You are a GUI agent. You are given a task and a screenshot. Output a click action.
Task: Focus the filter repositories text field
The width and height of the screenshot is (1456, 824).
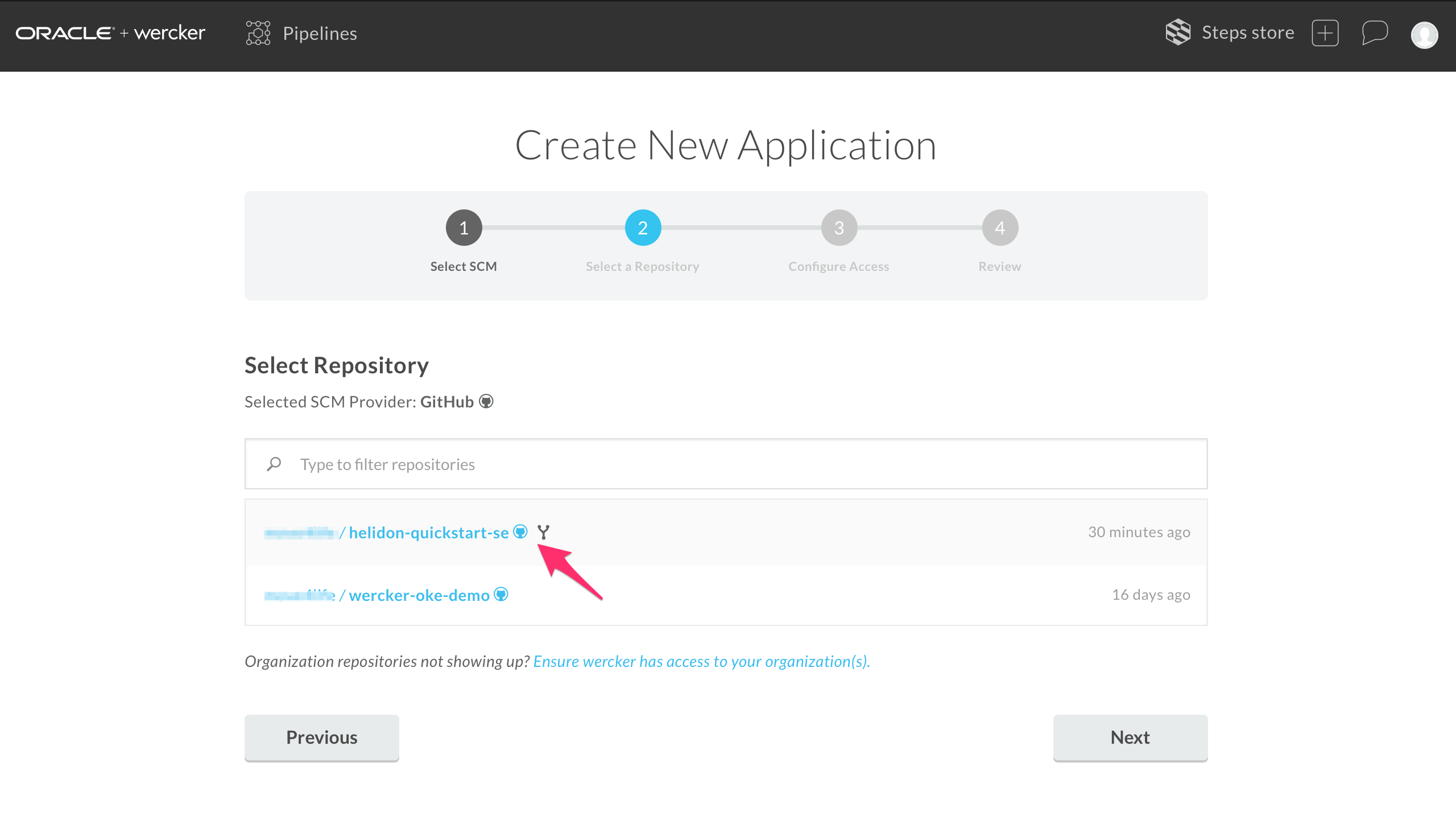(739, 464)
